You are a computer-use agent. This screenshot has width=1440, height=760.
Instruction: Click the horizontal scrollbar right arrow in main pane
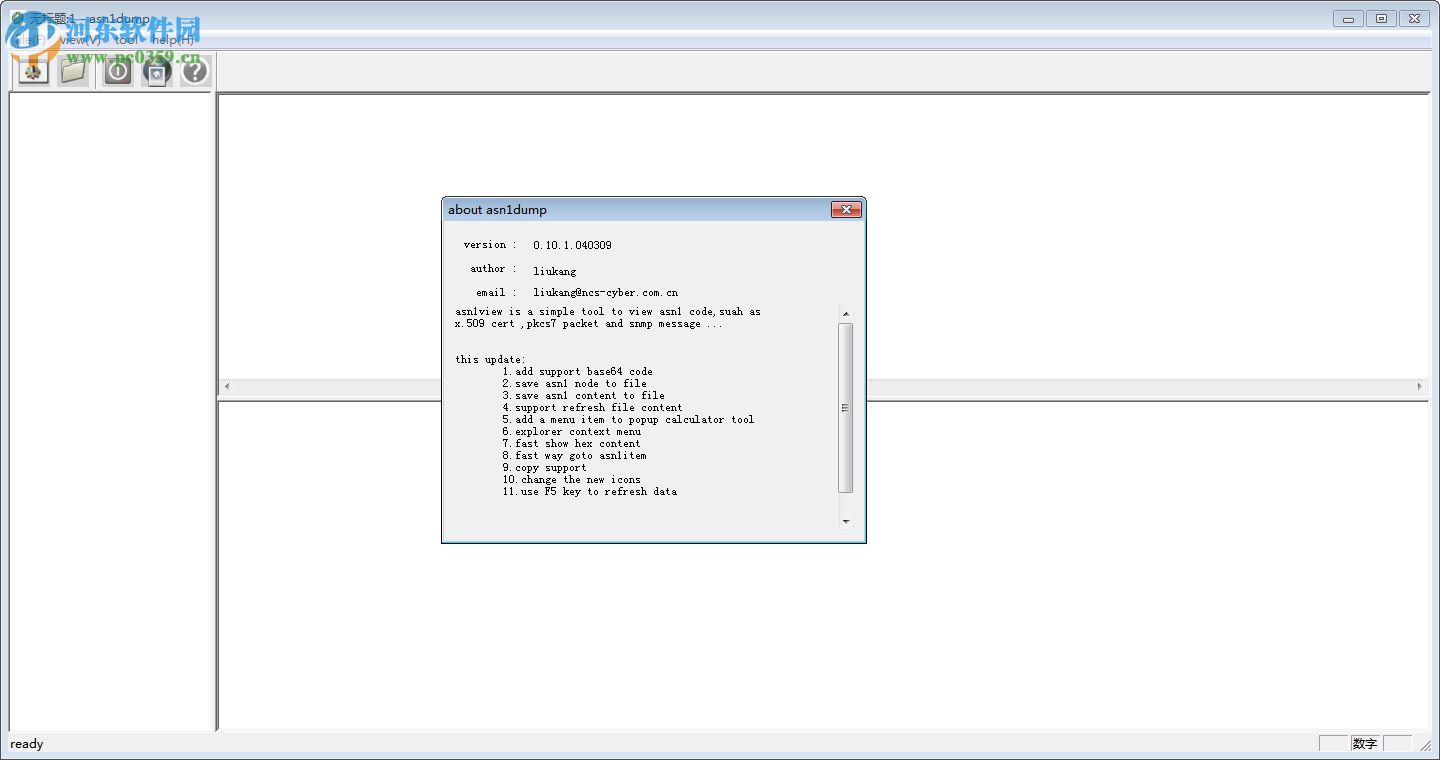point(1419,386)
